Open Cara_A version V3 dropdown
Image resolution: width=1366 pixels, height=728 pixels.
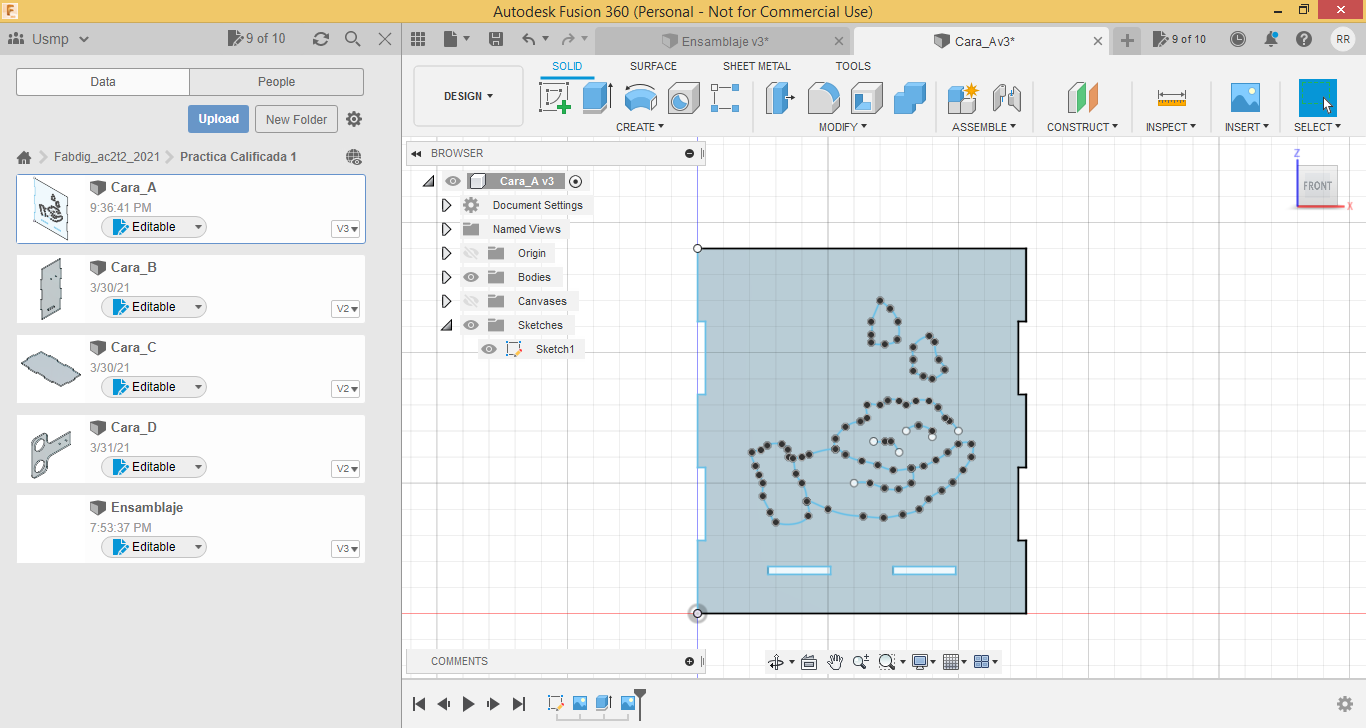point(346,229)
